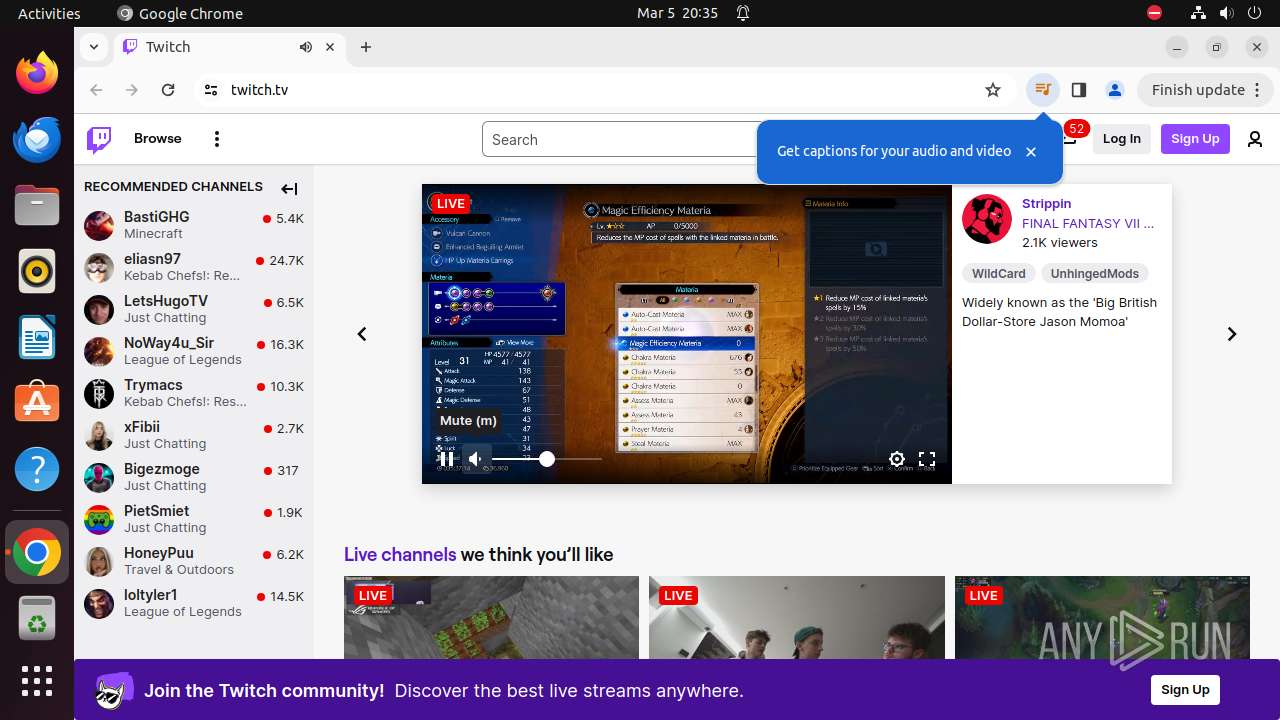Bookmark this page with the star
This screenshot has width=1280, height=720.
[x=993, y=90]
